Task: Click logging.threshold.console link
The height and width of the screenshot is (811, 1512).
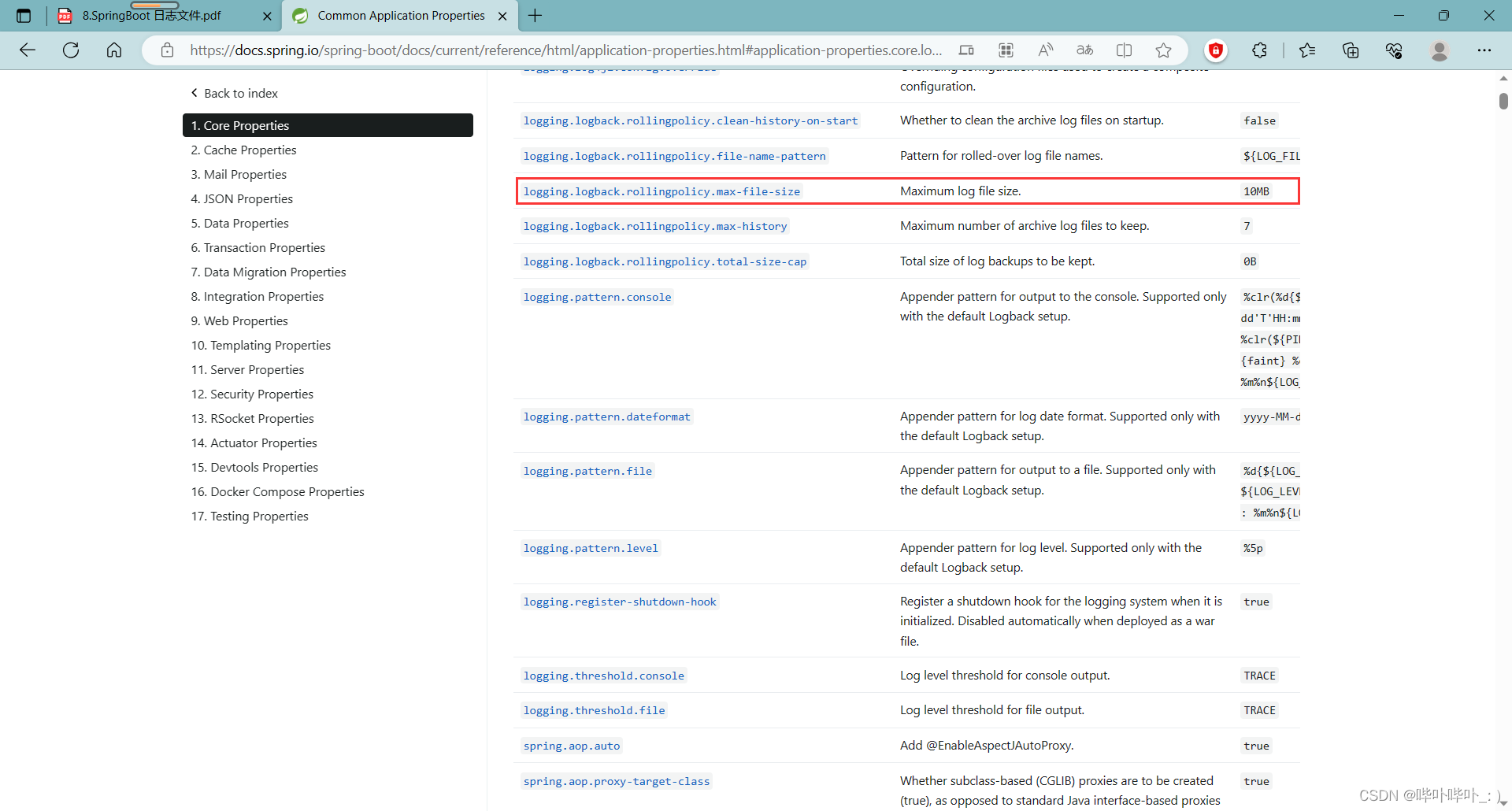Action: (x=603, y=676)
